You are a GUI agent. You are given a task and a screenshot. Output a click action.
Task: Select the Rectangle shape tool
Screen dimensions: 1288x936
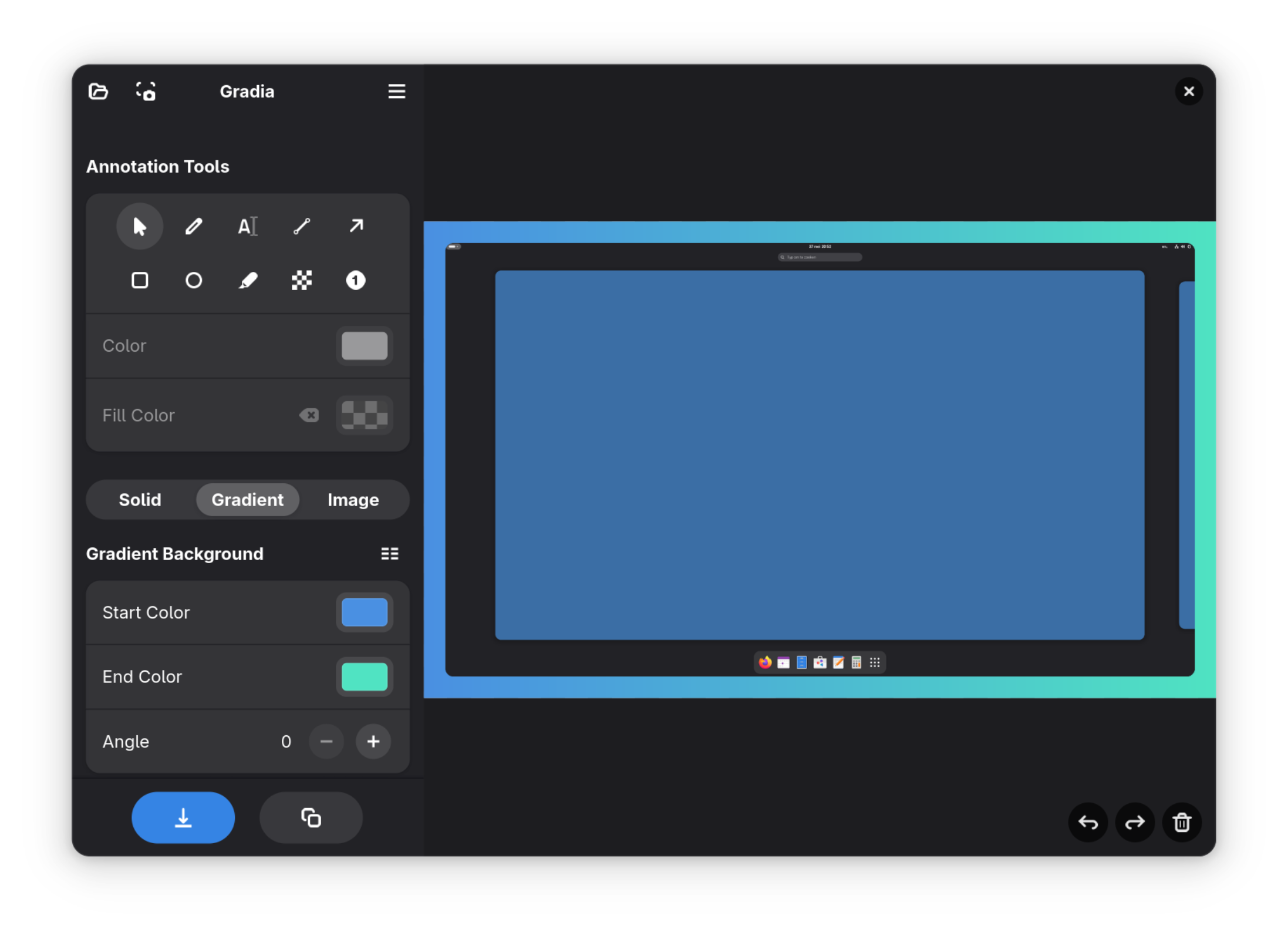click(140, 281)
